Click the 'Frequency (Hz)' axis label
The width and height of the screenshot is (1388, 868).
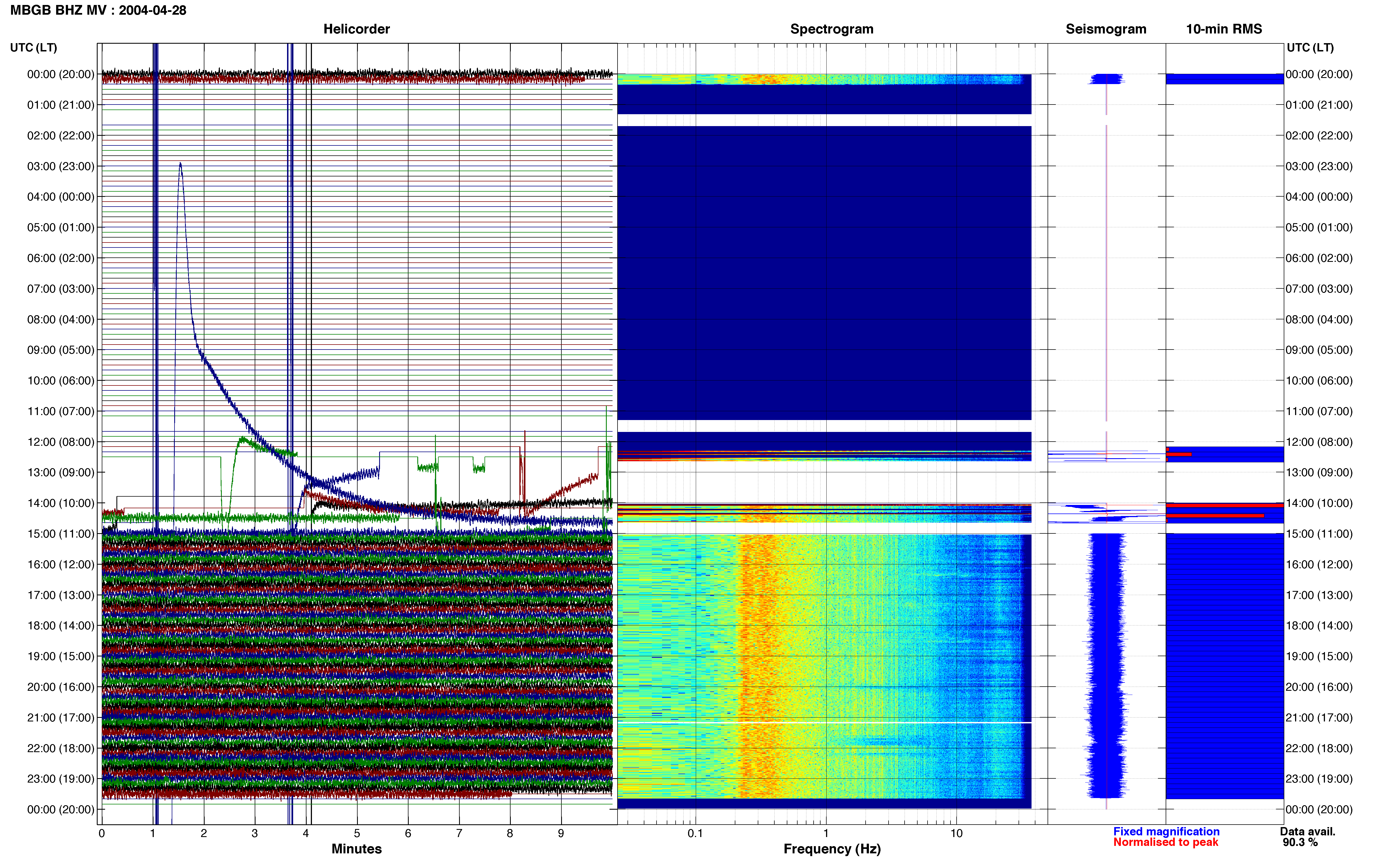click(x=832, y=849)
